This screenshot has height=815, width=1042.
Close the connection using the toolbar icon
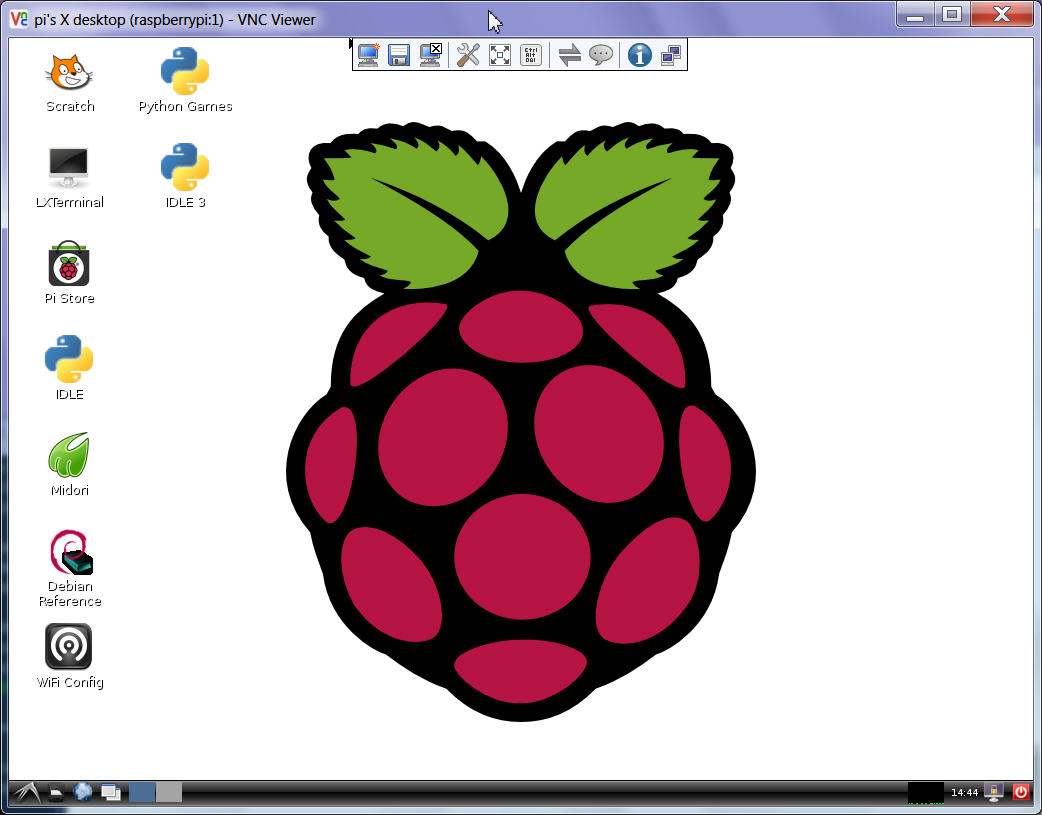431,55
